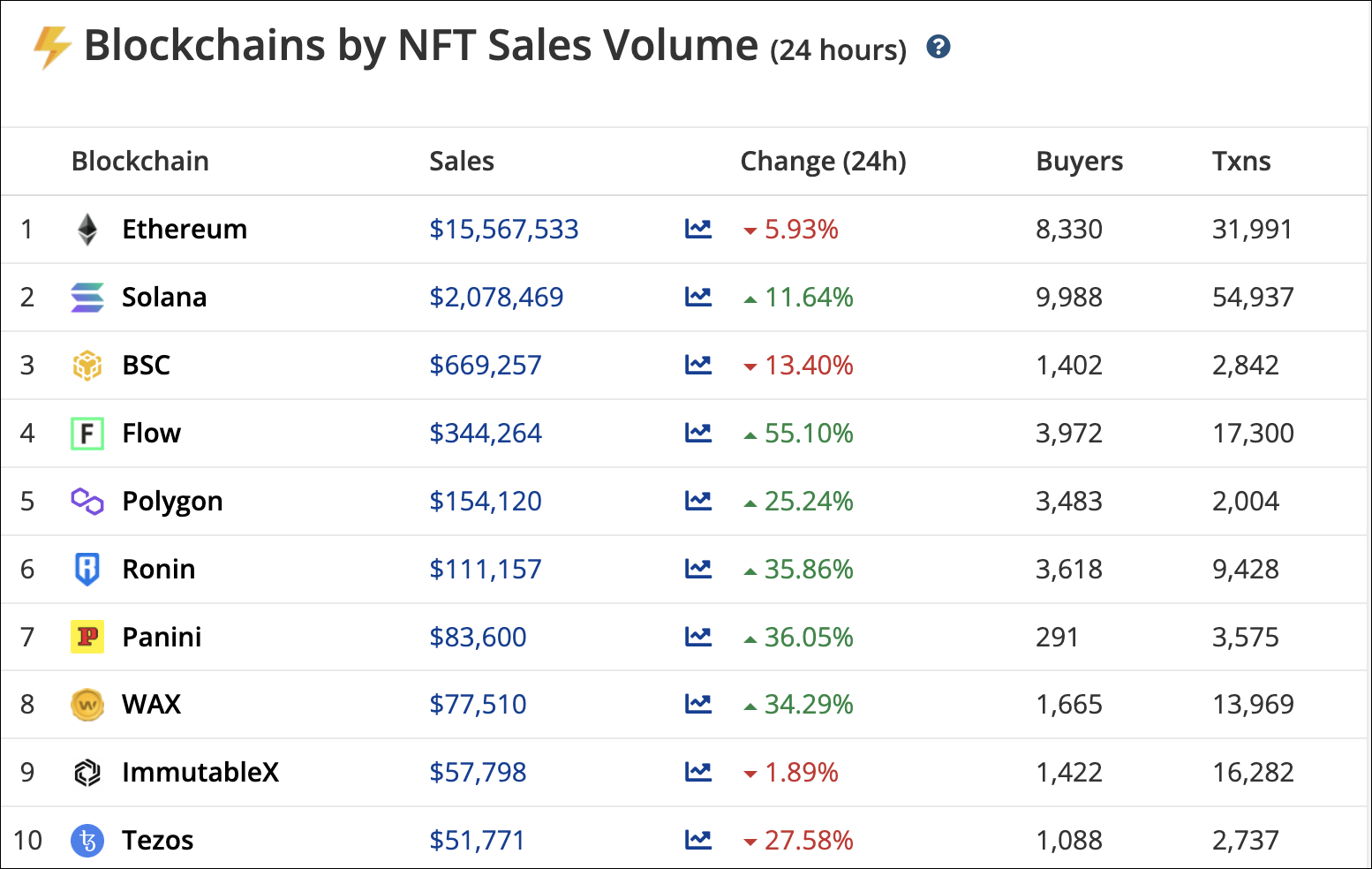Click Ethereum sales value $15,567,533
This screenshot has width=1372, height=869.
(504, 230)
